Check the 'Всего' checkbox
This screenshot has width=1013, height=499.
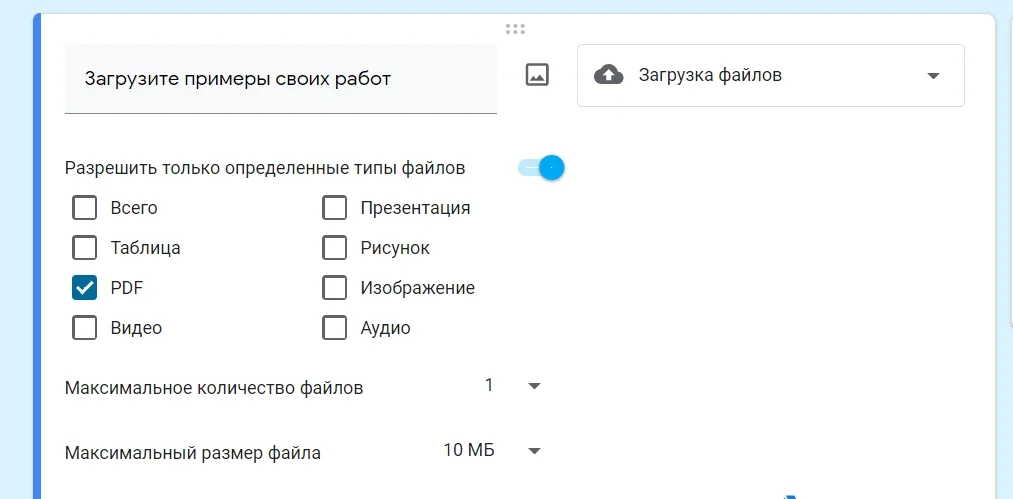85,208
